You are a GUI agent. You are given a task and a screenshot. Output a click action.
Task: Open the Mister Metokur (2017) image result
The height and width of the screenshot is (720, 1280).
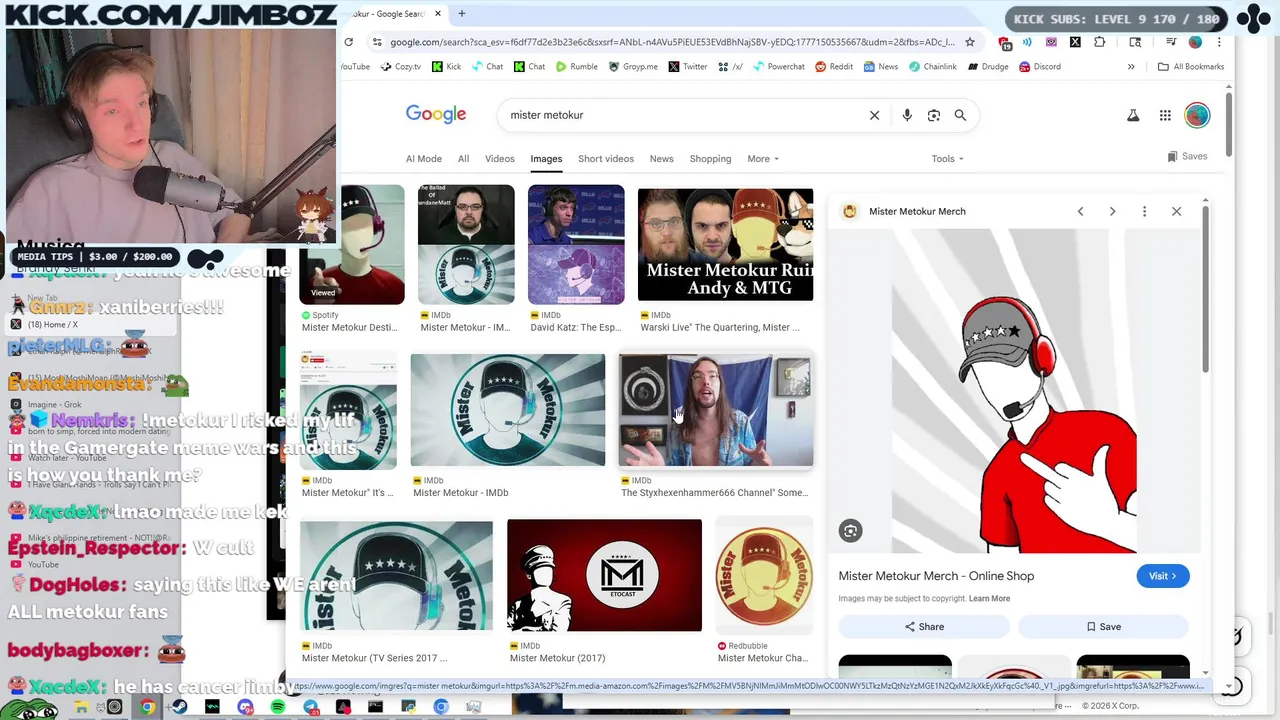tap(604, 575)
